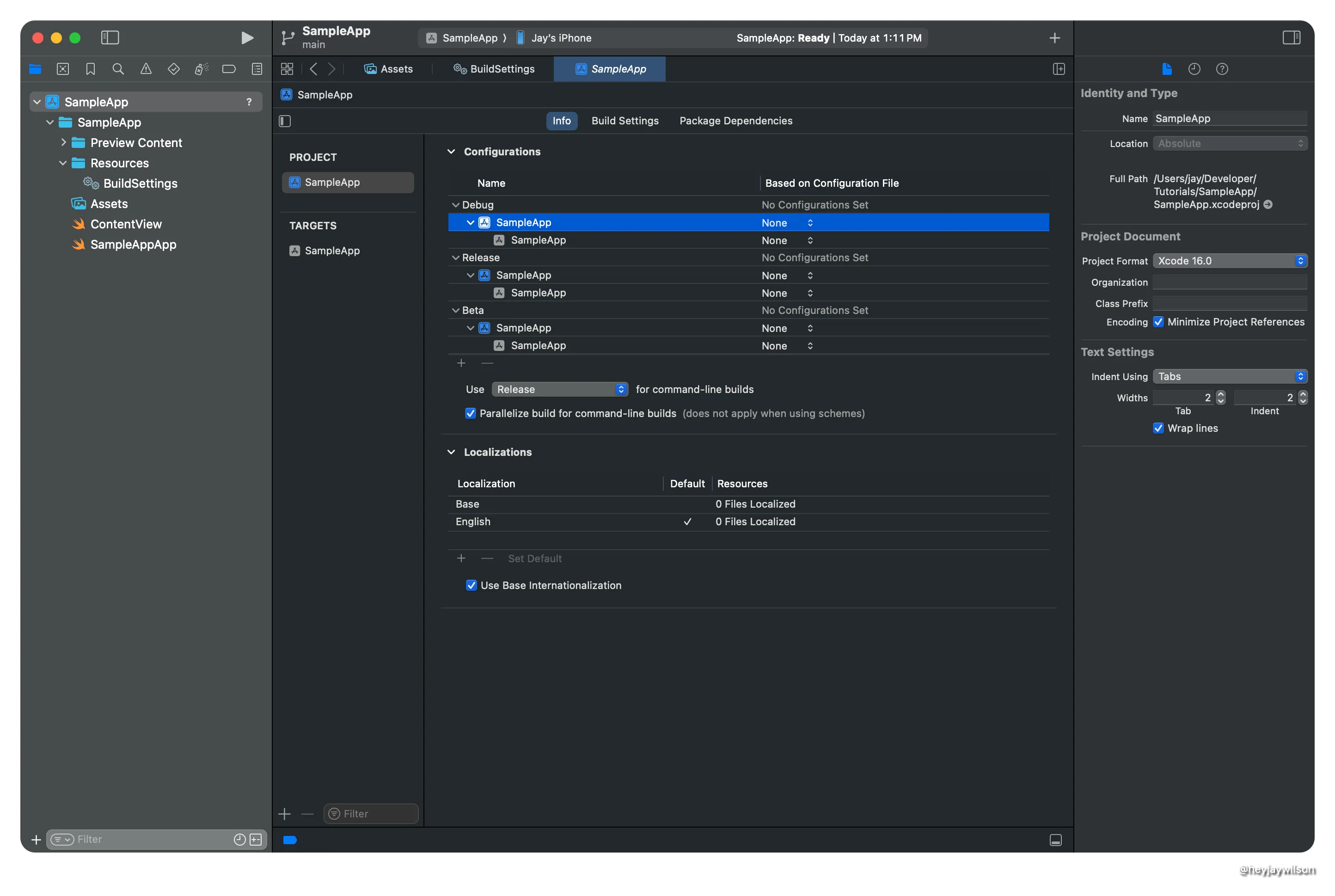The image size is (1335, 896).
Task: Collapse the Beta configuration row
Action: [455, 310]
